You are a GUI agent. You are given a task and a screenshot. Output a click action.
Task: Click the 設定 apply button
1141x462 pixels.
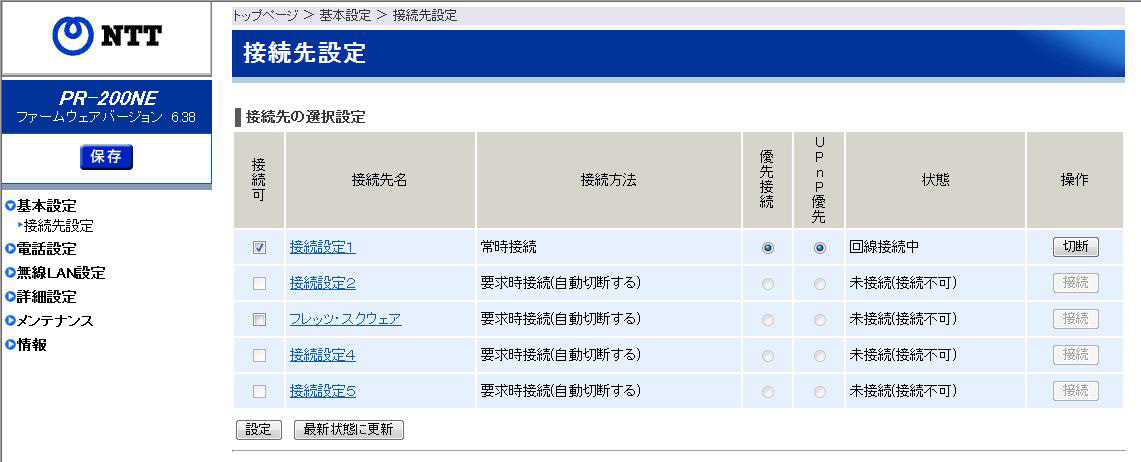tap(258, 430)
